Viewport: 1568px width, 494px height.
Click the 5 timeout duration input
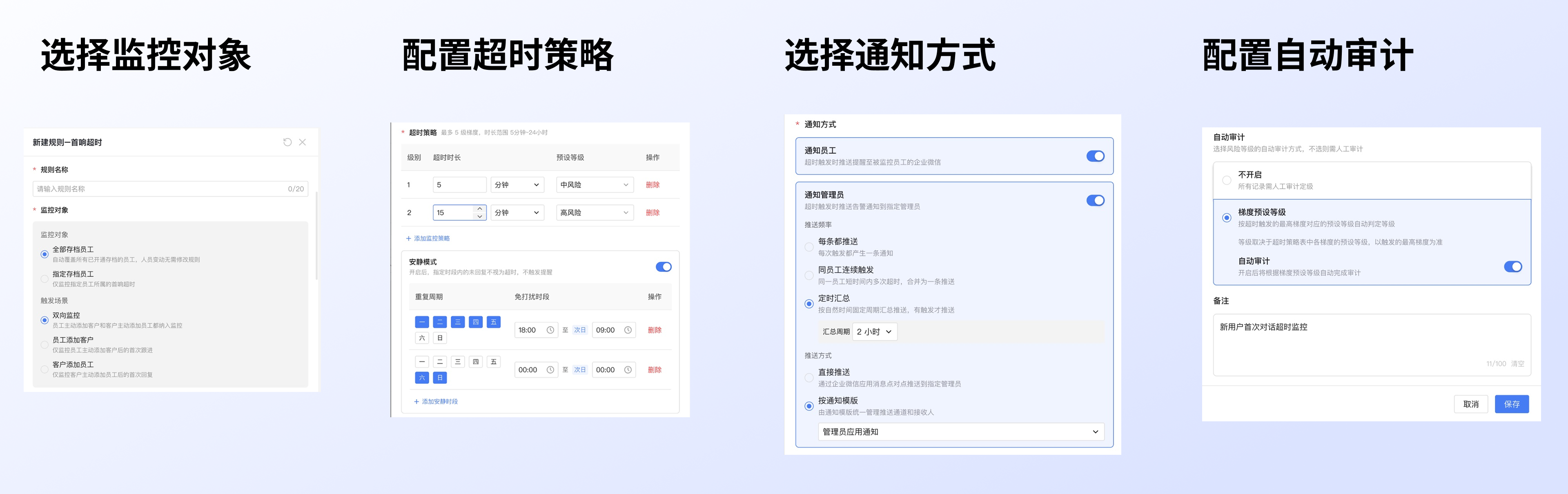459,185
